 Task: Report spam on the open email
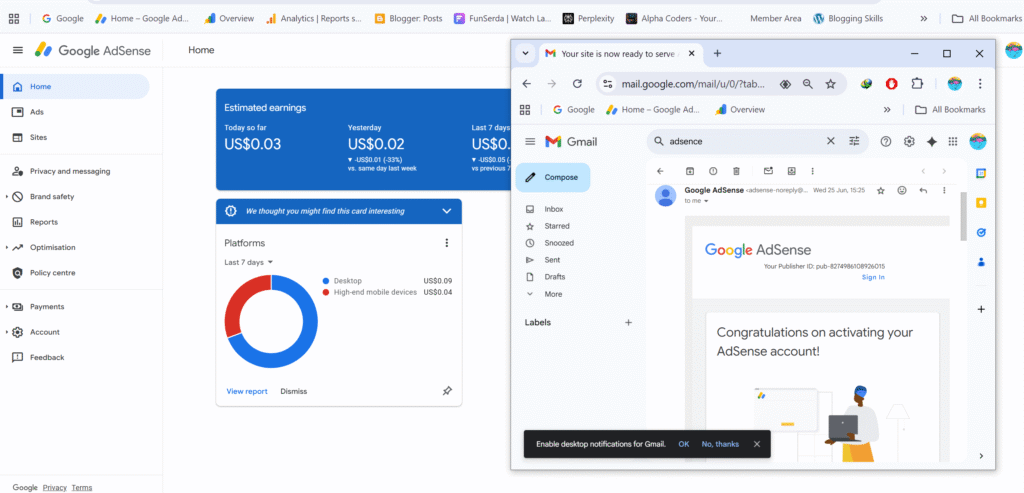713,171
